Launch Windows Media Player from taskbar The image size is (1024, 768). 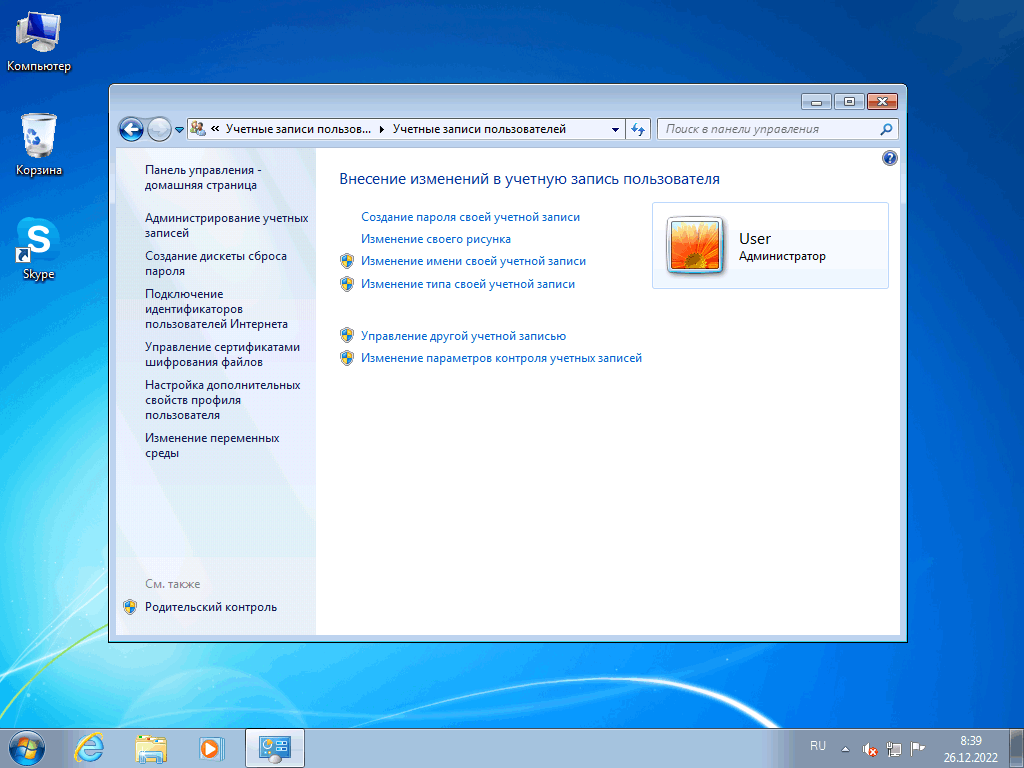[x=212, y=748]
